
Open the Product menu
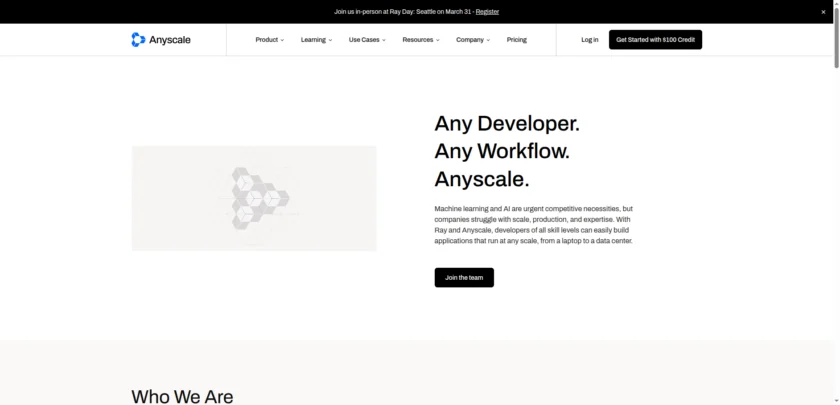coord(269,40)
